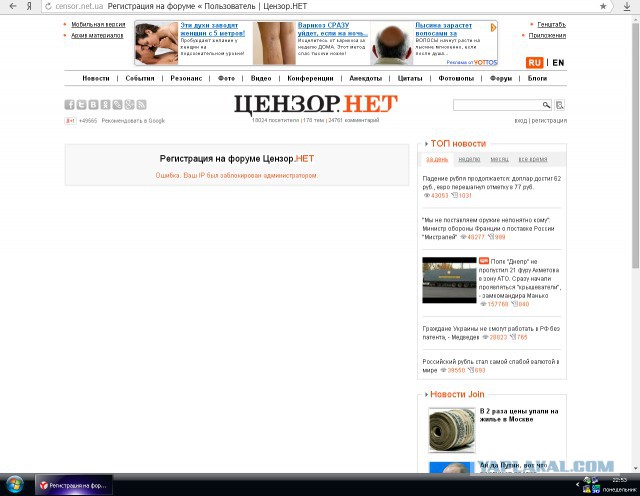Open the Dnepr regiment news thumbnail
The height and width of the screenshot is (496, 640).
(x=449, y=280)
